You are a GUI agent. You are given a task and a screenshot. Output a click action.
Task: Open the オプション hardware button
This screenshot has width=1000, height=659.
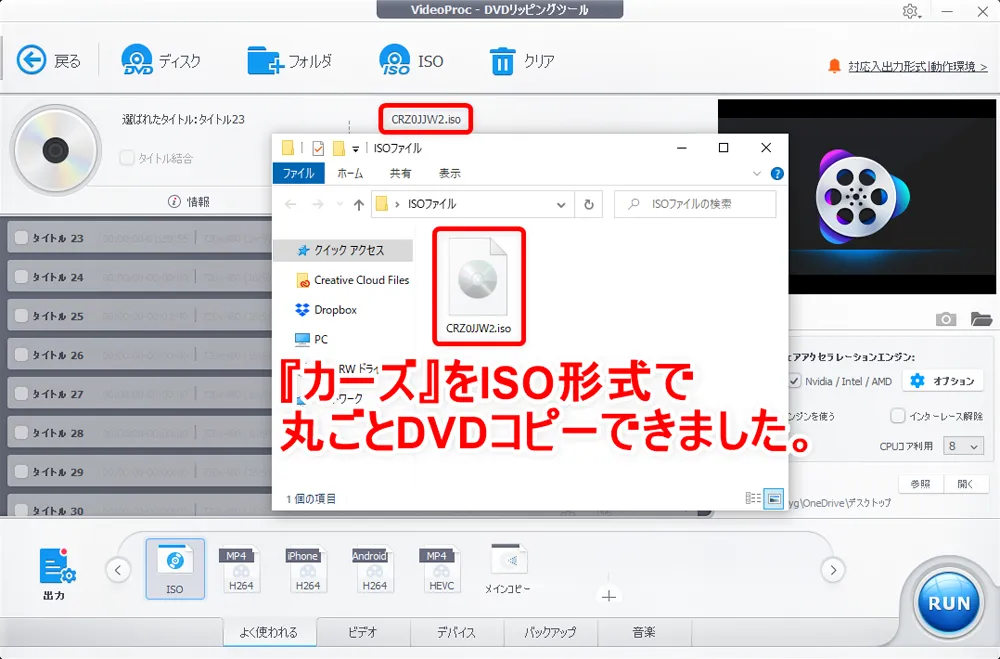click(x=943, y=381)
